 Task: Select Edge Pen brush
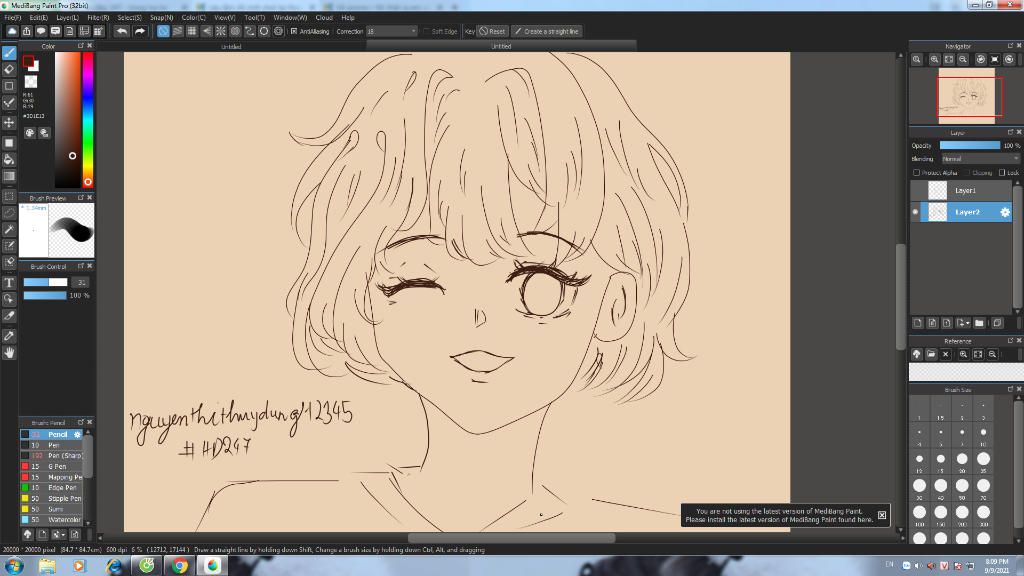tap(52, 488)
